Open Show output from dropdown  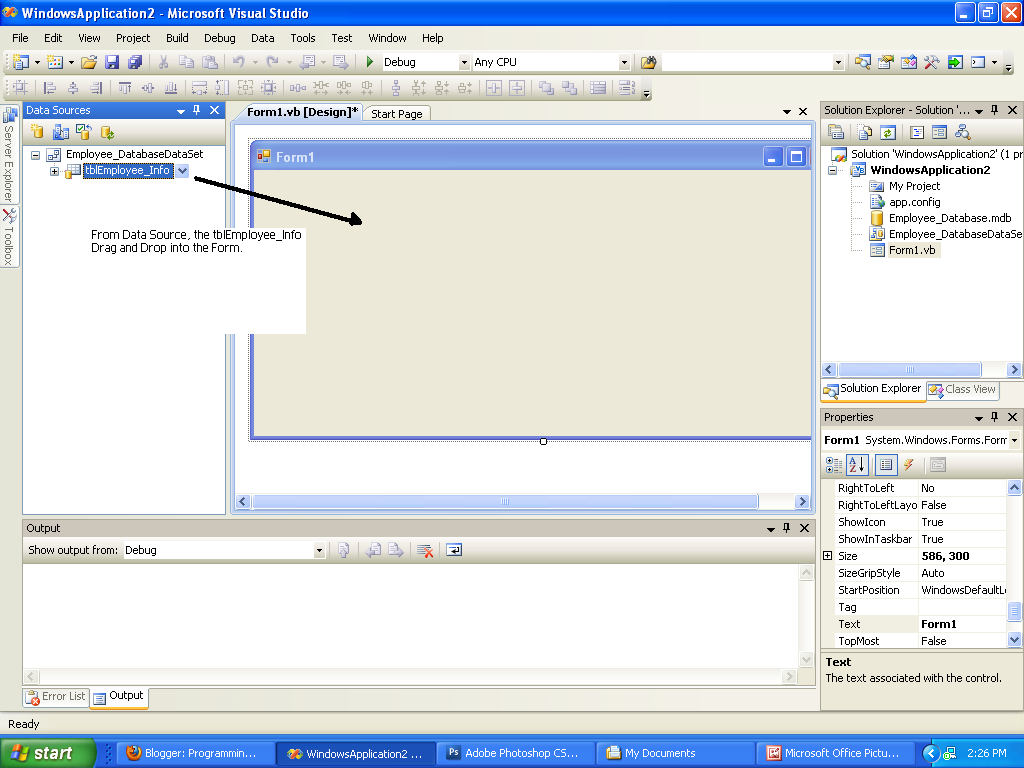point(319,551)
